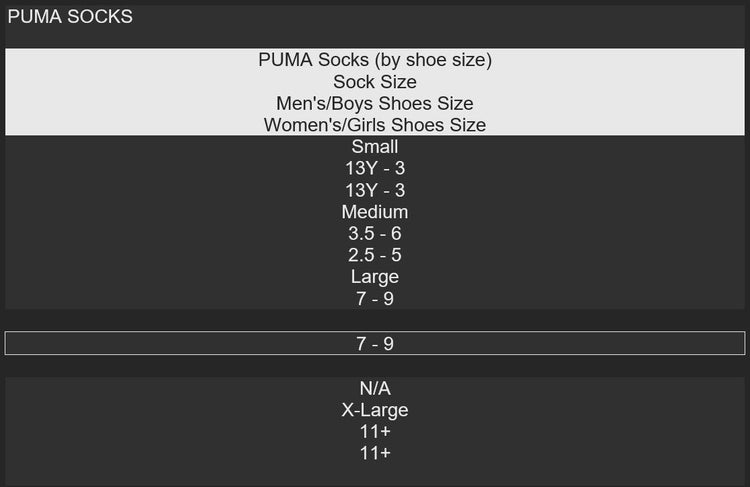
Task: Click the first '13Y - 3' value under Small
Action: pos(375,168)
